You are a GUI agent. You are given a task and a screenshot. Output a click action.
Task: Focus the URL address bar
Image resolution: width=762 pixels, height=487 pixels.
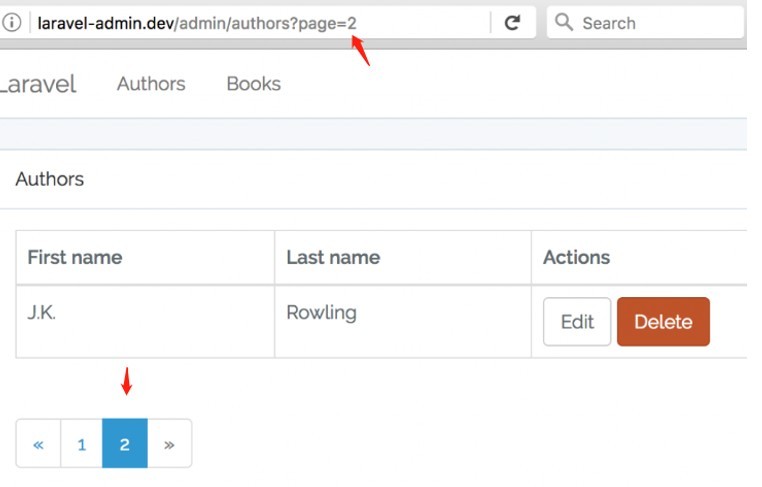[x=250, y=22]
